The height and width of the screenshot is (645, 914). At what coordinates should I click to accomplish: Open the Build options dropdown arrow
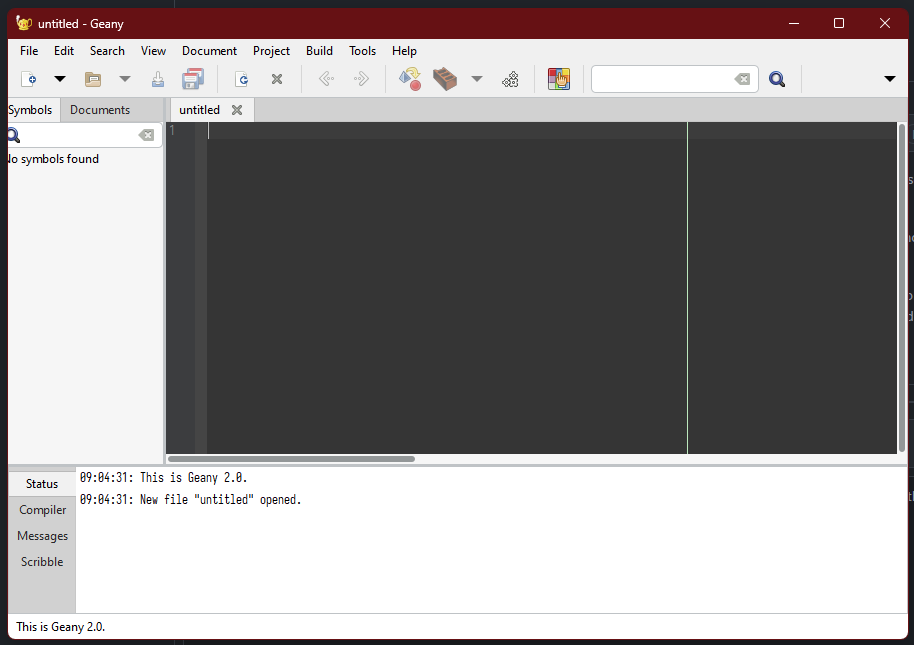pyautogui.click(x=477, y=78)
